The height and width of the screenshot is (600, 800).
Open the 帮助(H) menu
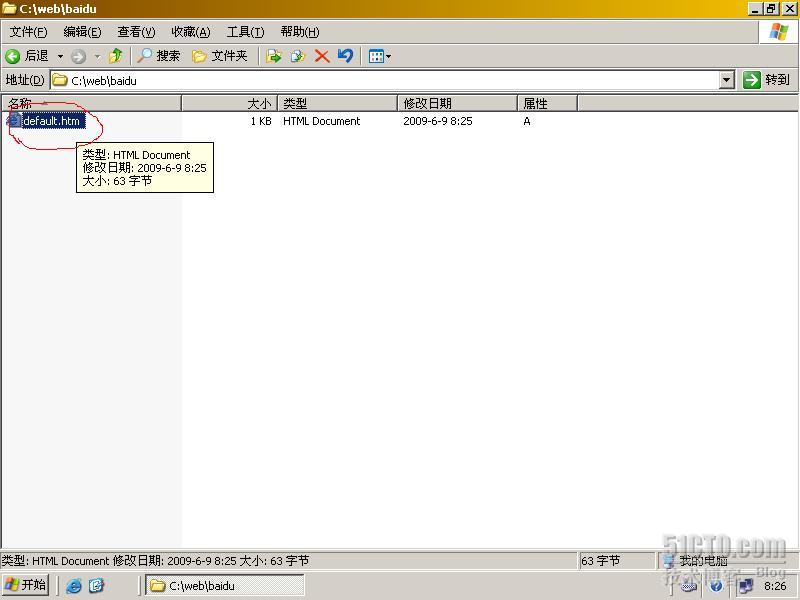(x=300, y=32)
